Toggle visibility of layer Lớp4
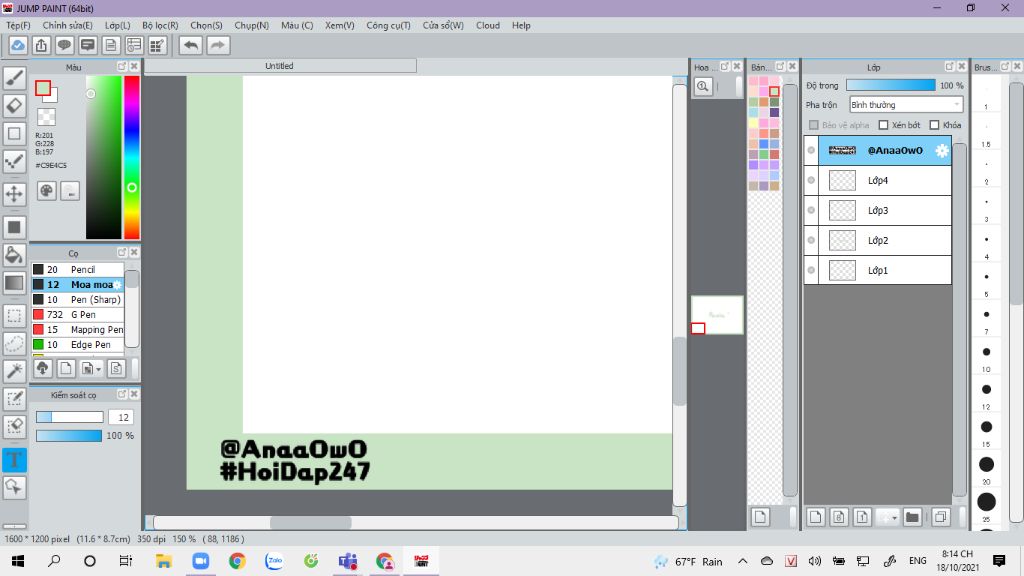The image size is (1024, 576). click(811, 180)
